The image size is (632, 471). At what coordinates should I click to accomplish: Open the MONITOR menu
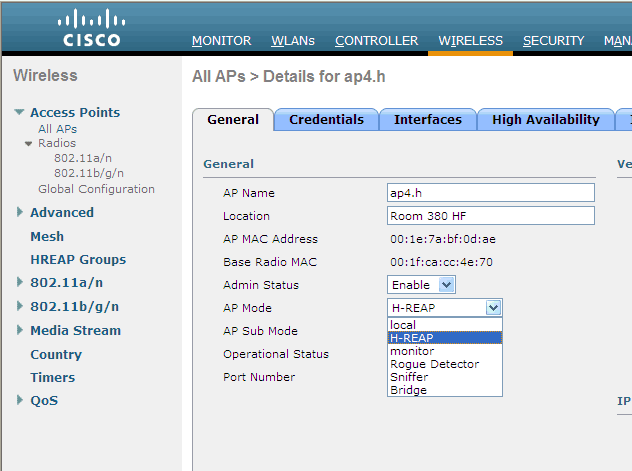(221, 41)
